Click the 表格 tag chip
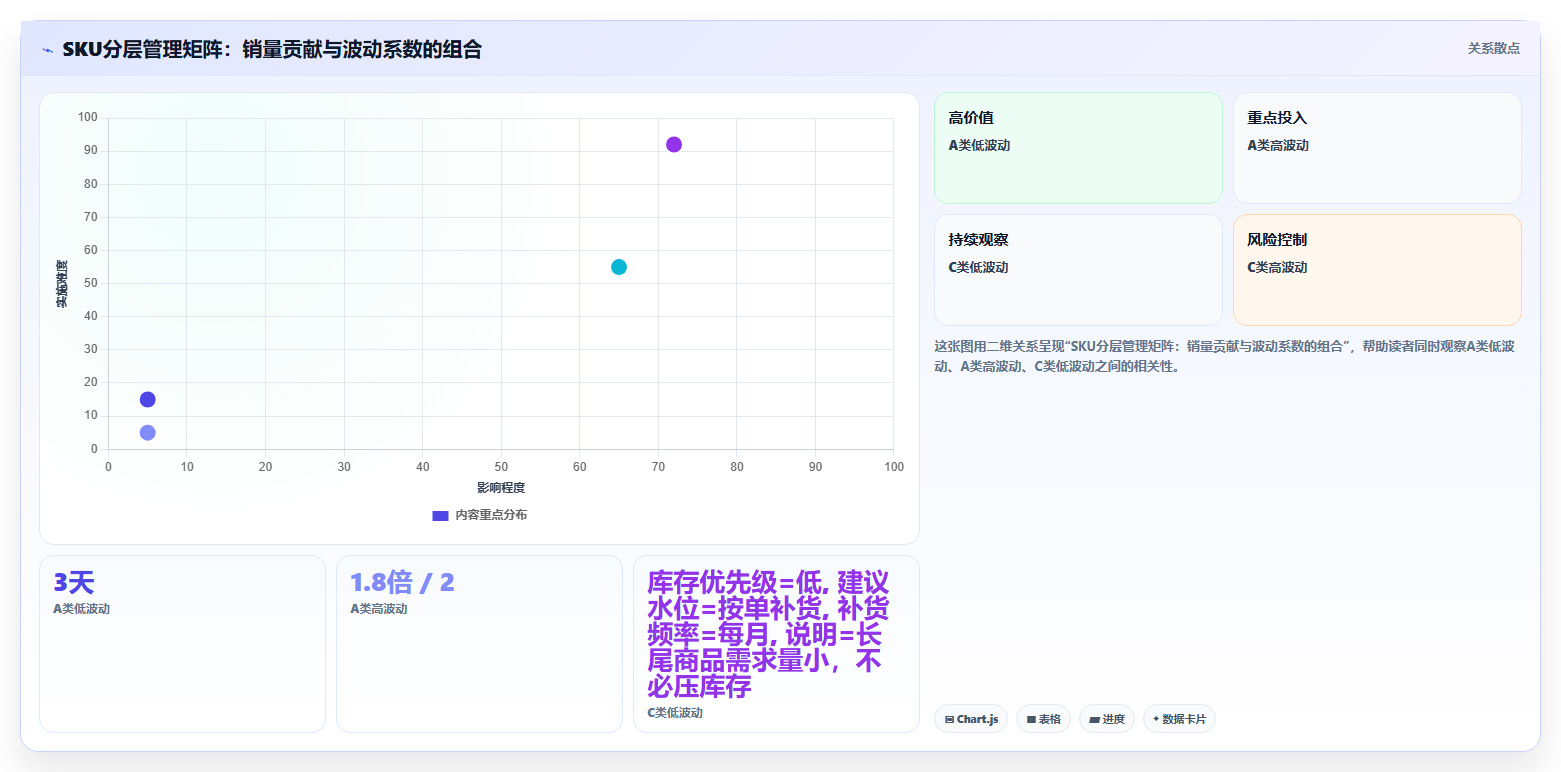1561x772 pixels. (x=1043, y=719)
